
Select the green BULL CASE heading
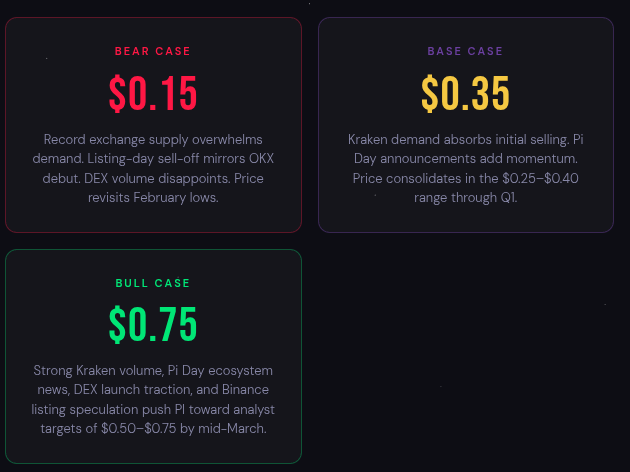pos(152,283)
